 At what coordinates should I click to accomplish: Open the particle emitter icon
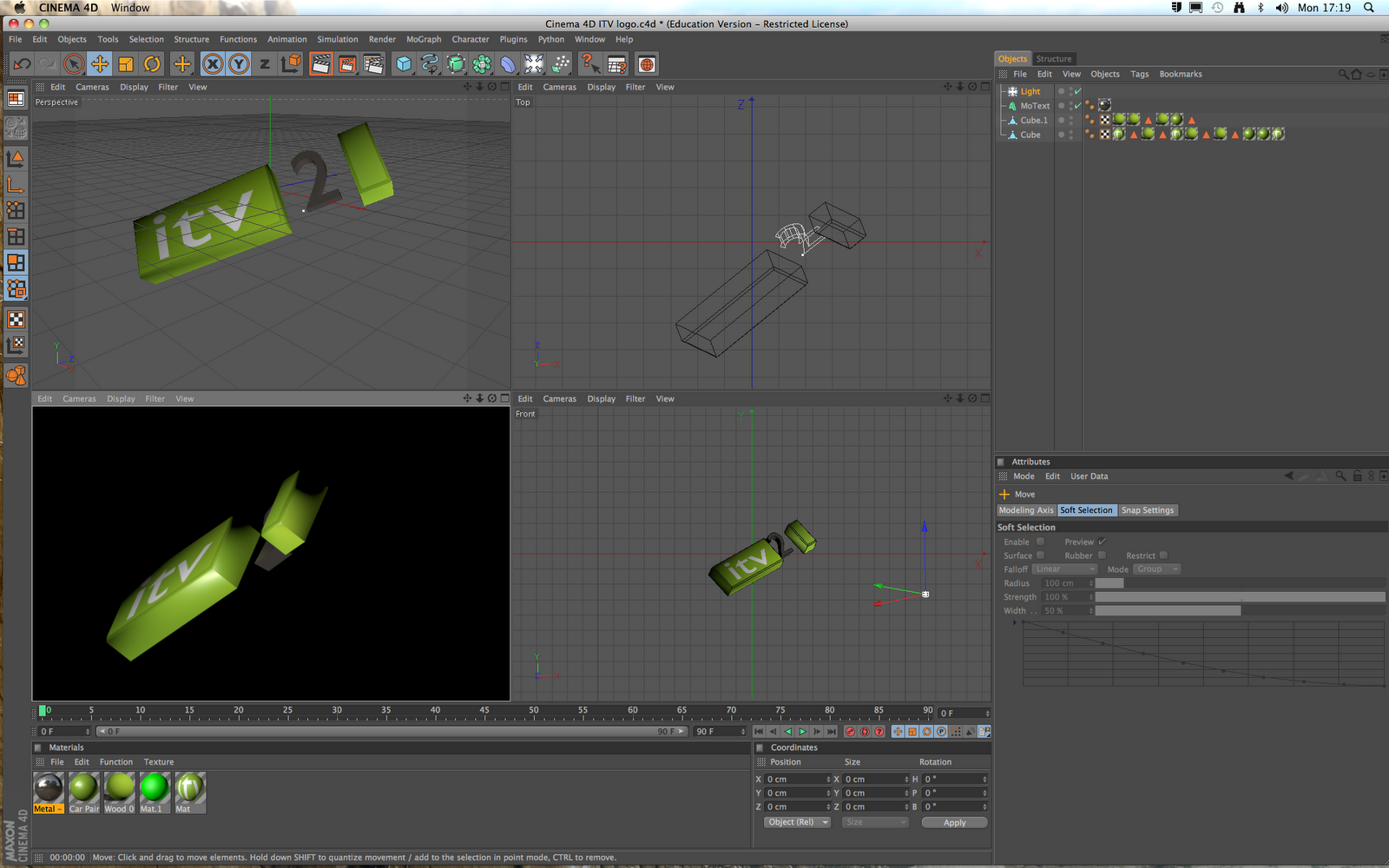[561, 64]
